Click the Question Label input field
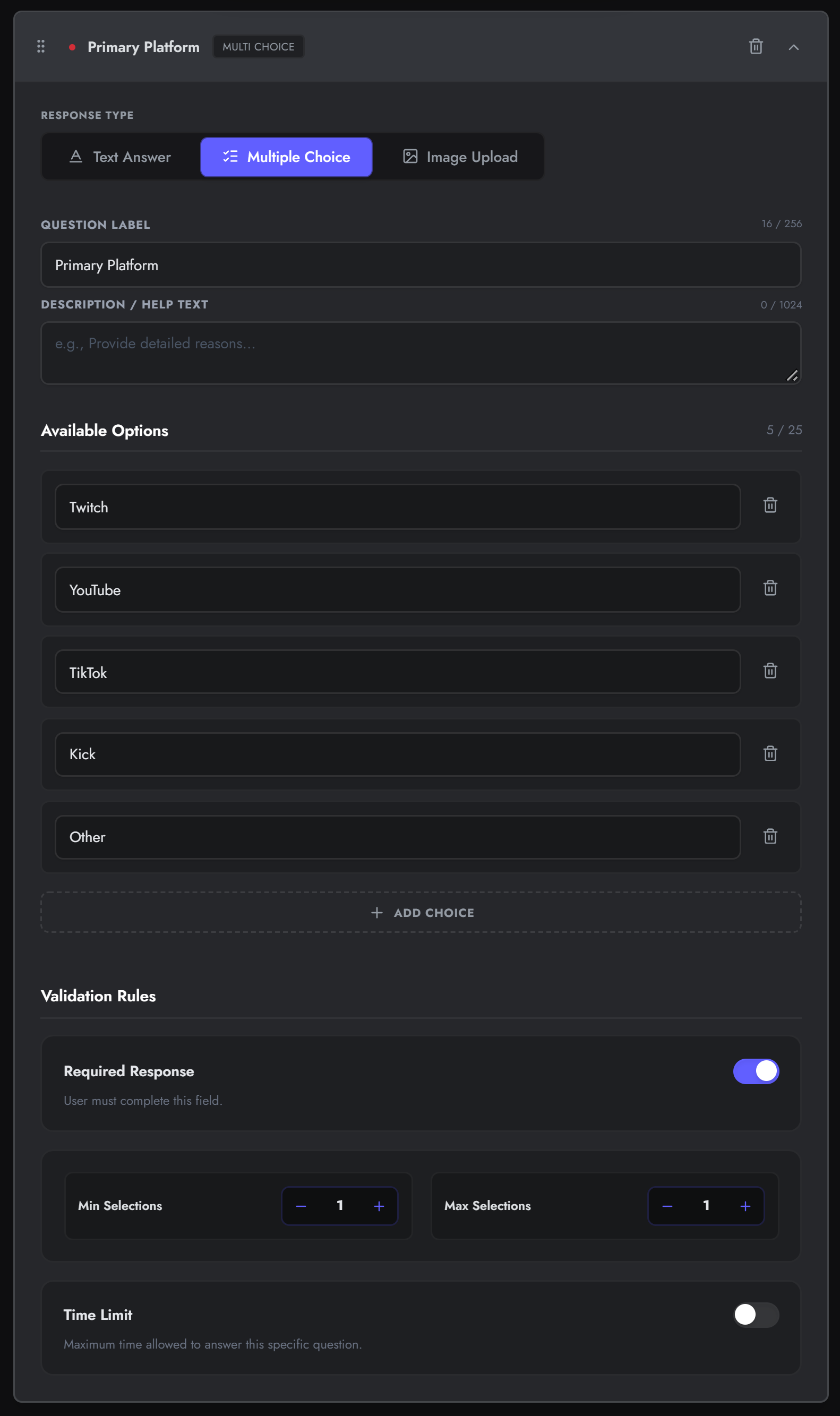Screen dimensions: 840x1416 point(421,265)
